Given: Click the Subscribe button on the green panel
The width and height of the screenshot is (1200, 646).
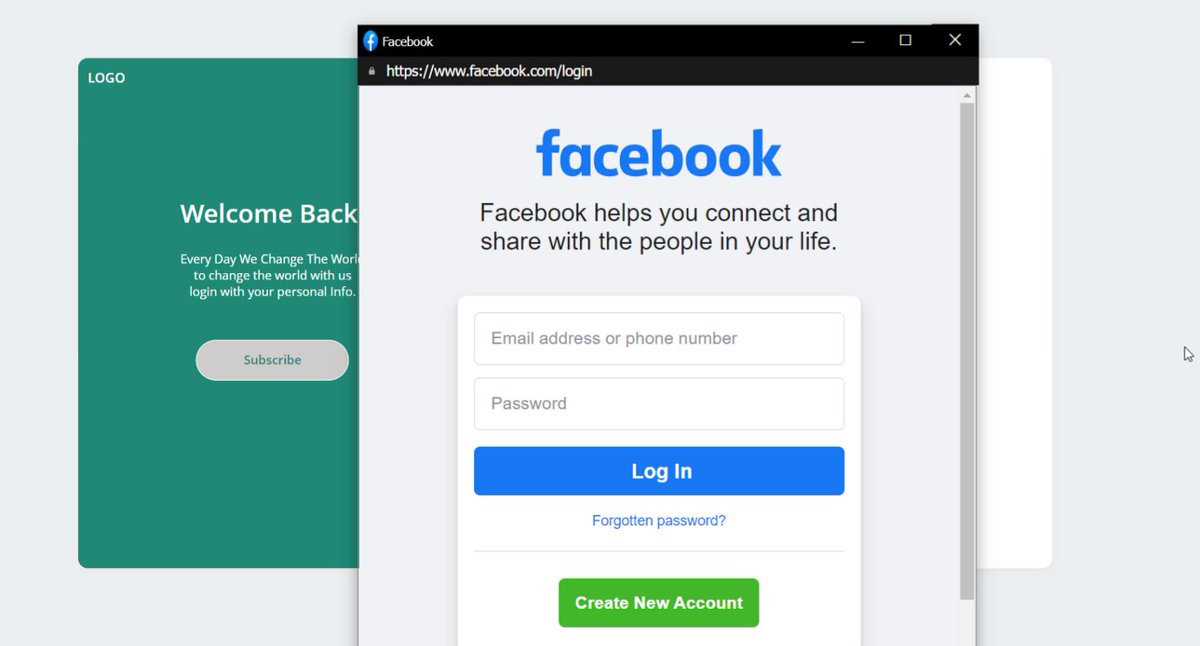Looking at the screenshot, I should tap(272, 360).
